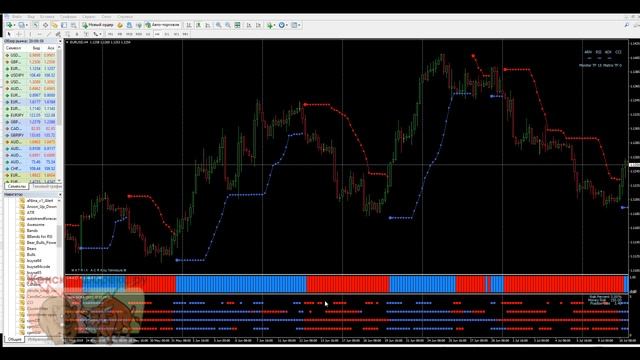
Task: Toggle the Data Window crosshair-target icon
Action: click(x=45, y=25)
